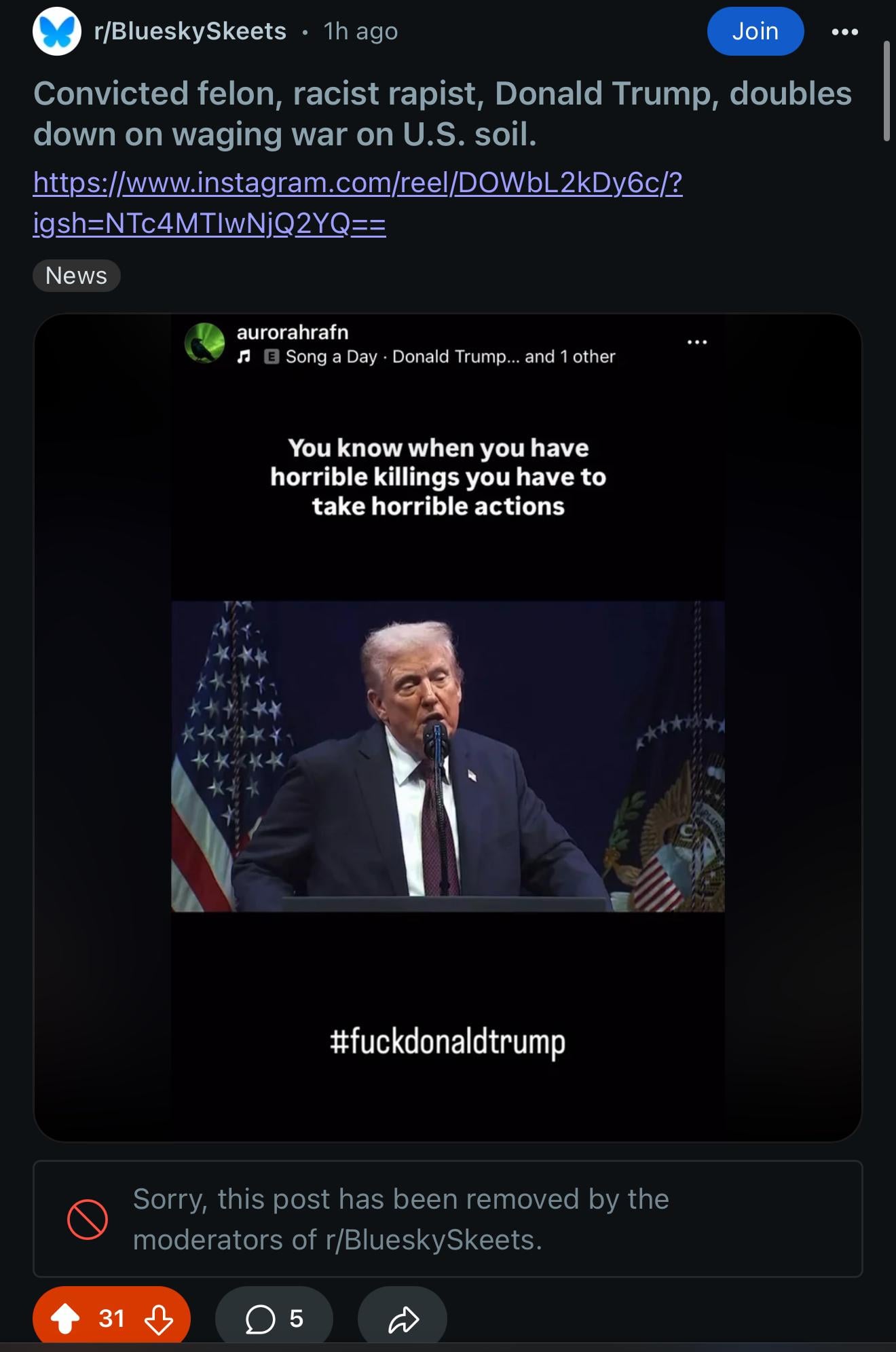
Task: Join the BlueskySkeets community
Action: 755,31
